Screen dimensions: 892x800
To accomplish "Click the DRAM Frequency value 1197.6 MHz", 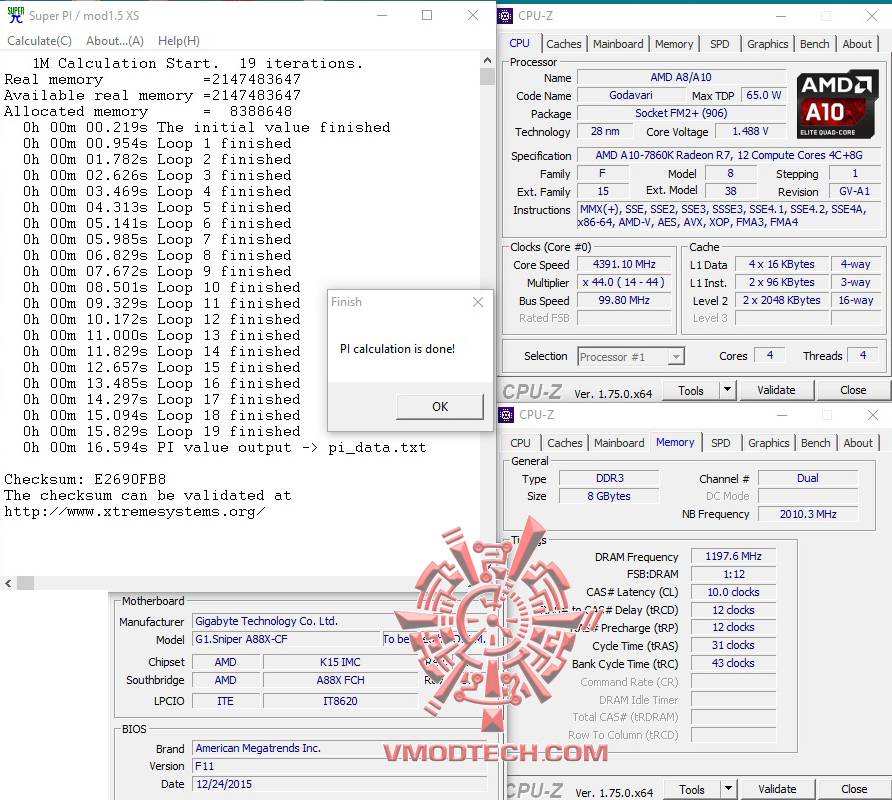I will tap(733, 556).
